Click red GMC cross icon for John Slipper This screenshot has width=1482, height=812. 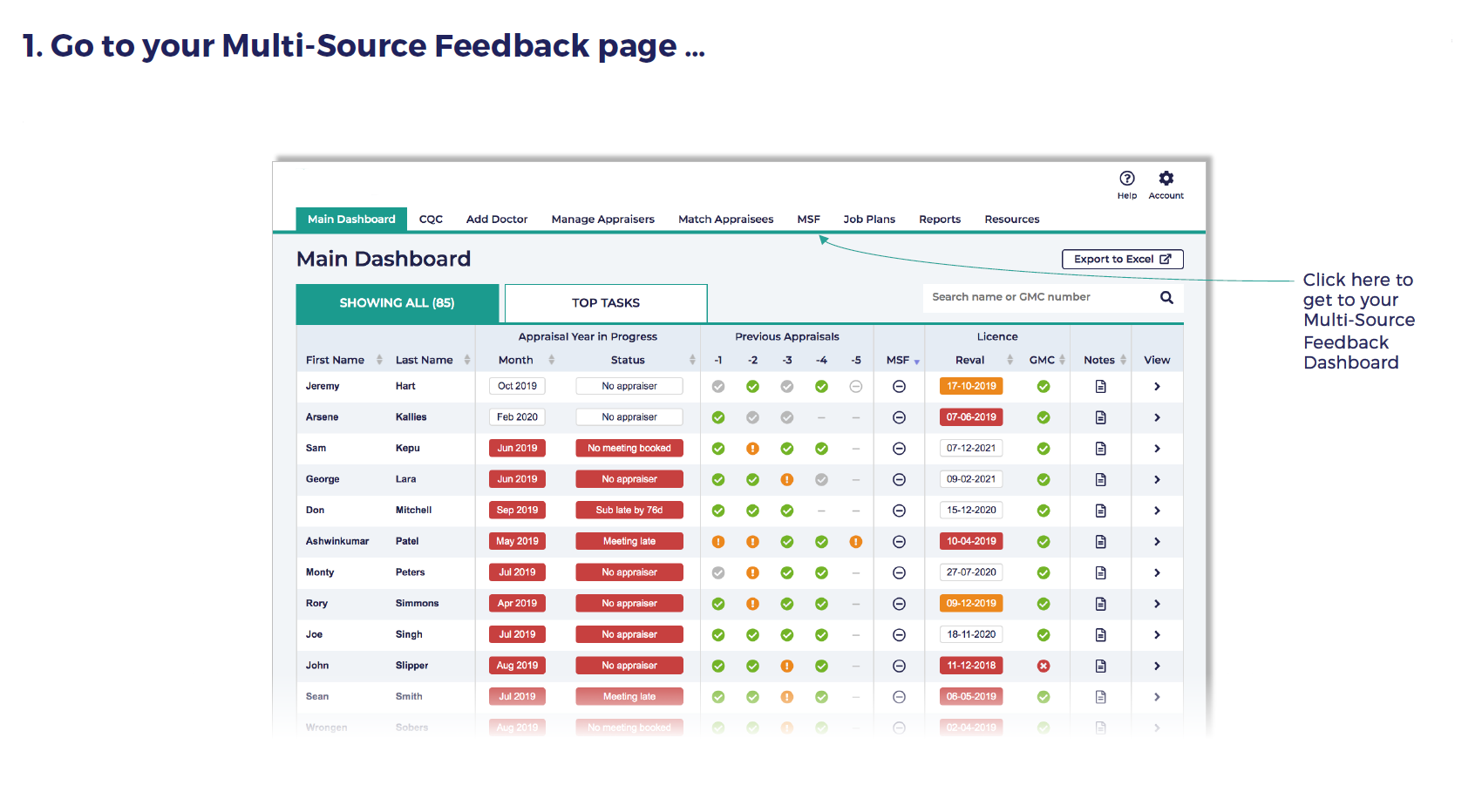(1043, 667)
